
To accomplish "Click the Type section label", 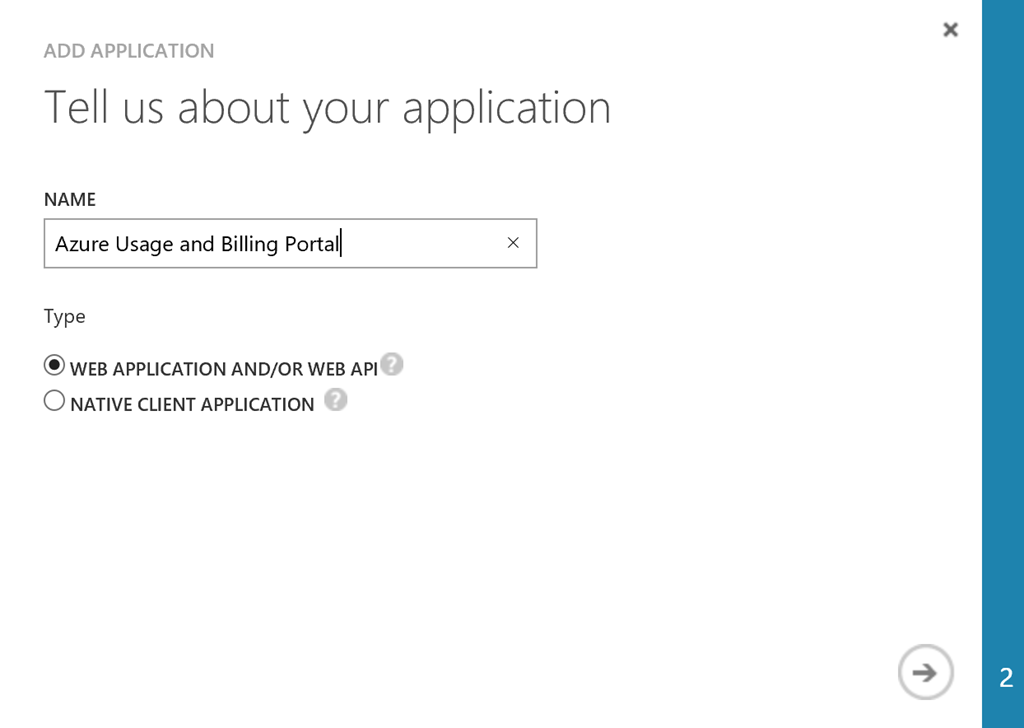I will [65, 316].
